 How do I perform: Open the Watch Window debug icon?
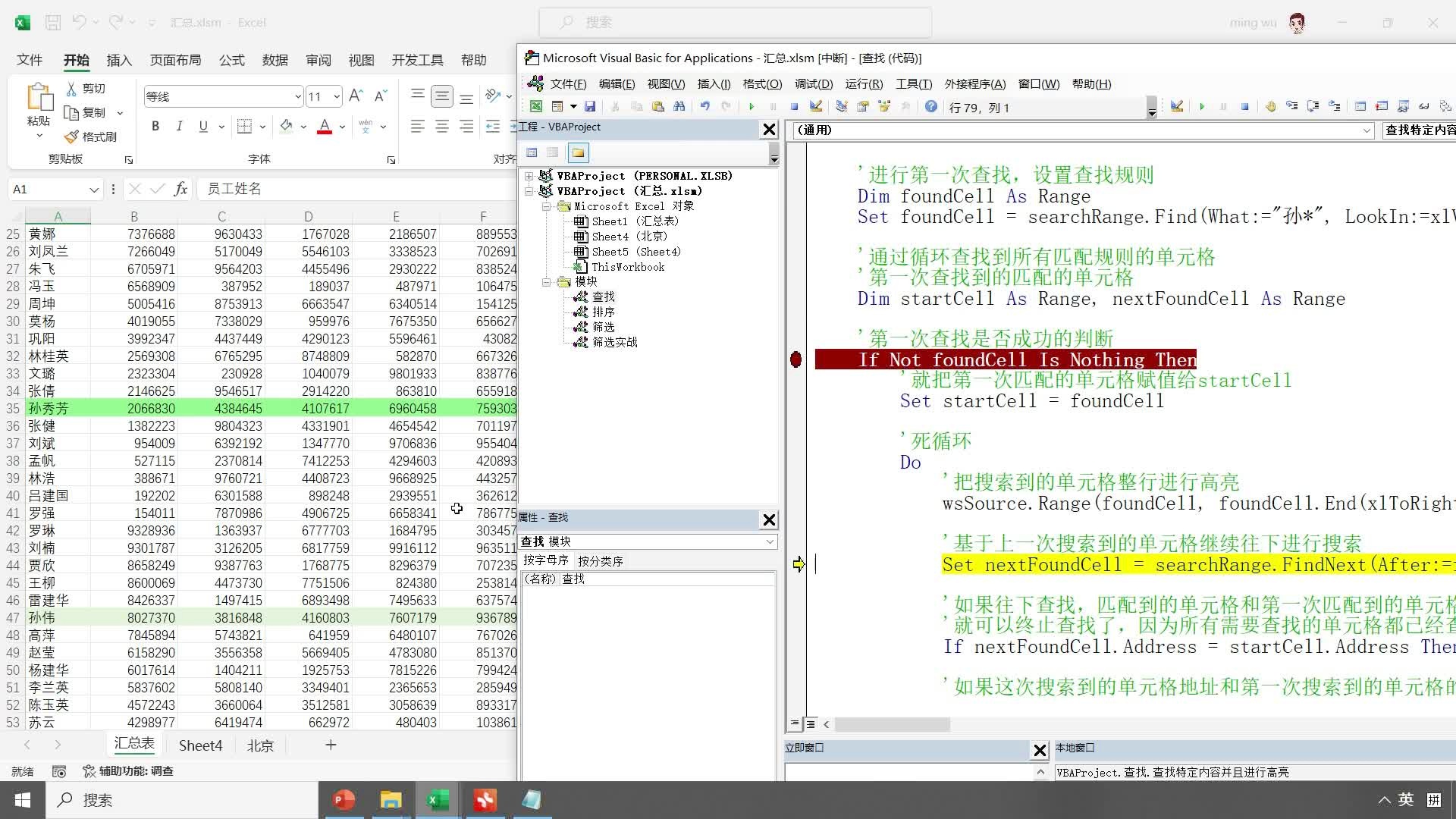click(1403, 107)
